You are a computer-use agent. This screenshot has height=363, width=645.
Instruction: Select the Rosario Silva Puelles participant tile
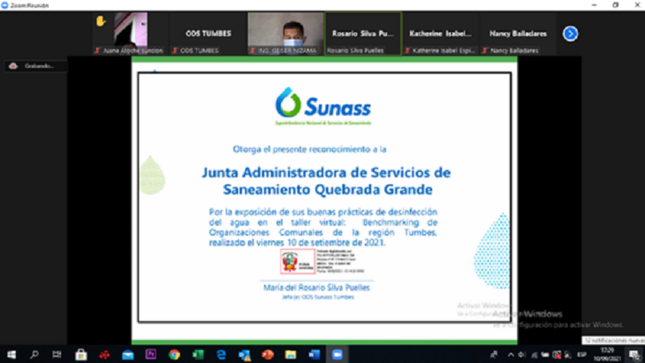(363, 34)
